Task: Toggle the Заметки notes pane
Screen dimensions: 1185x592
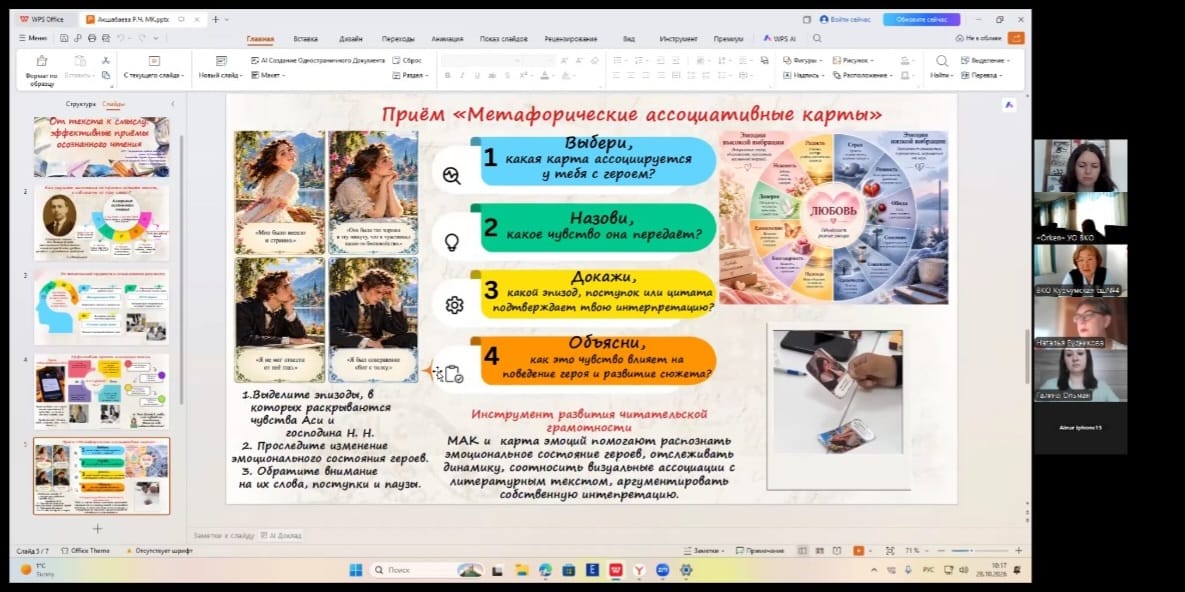Action: [x=704, y=550]
